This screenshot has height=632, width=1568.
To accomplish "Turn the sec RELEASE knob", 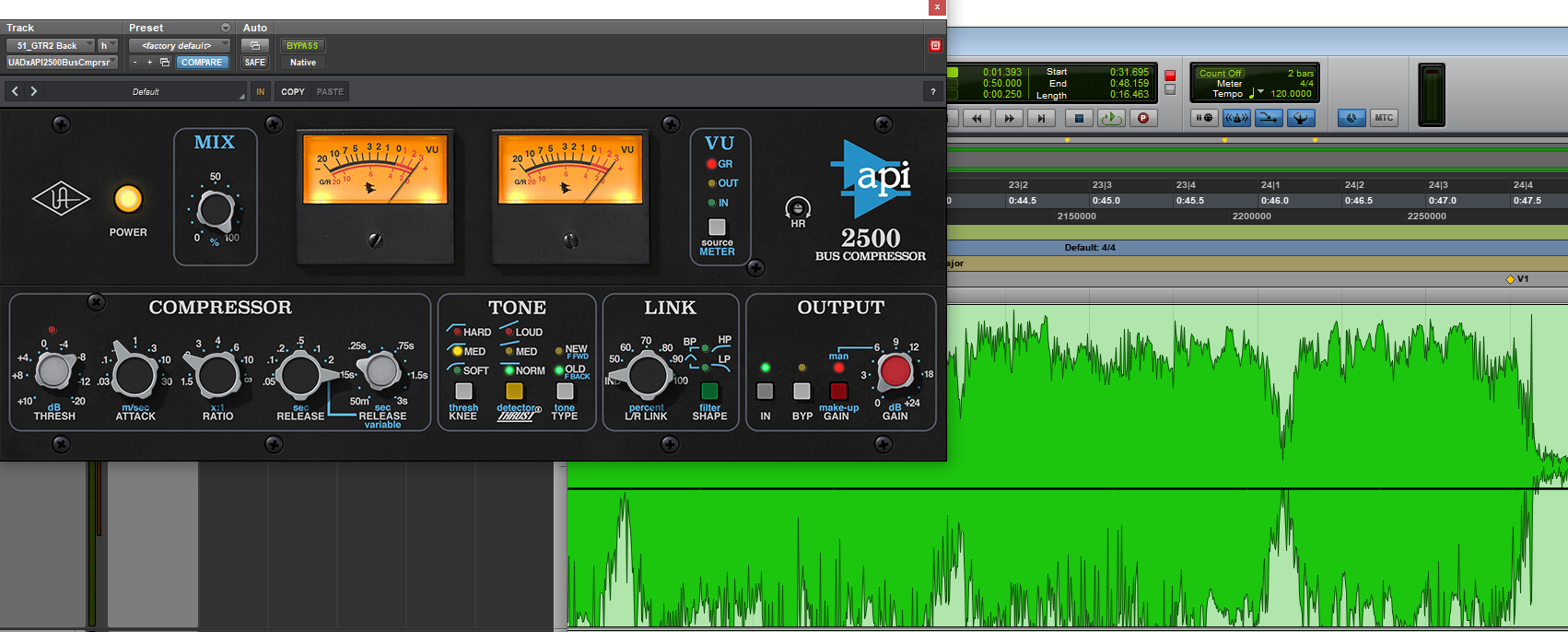I will click(x=300, y=376).
